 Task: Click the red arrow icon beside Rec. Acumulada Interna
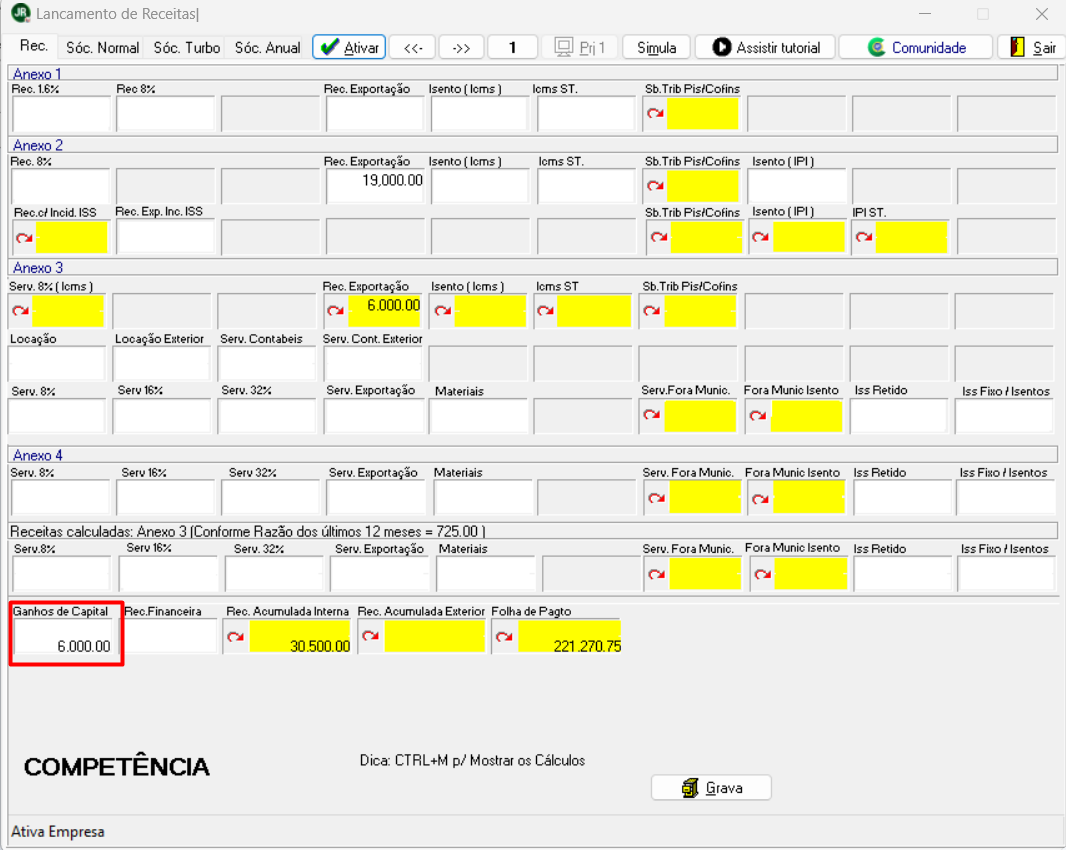point(235,636)
